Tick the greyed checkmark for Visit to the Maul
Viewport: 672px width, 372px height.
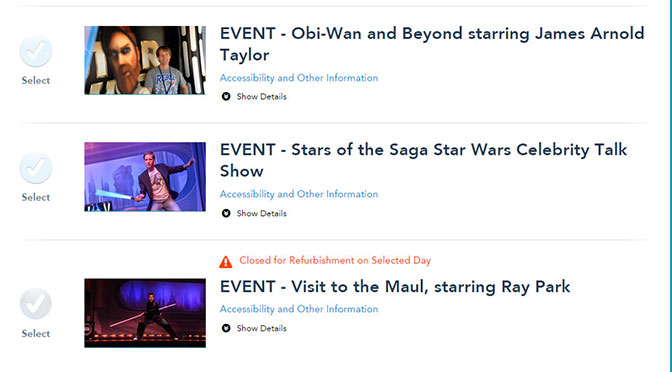pyautogui.click(x=36, y=304)
